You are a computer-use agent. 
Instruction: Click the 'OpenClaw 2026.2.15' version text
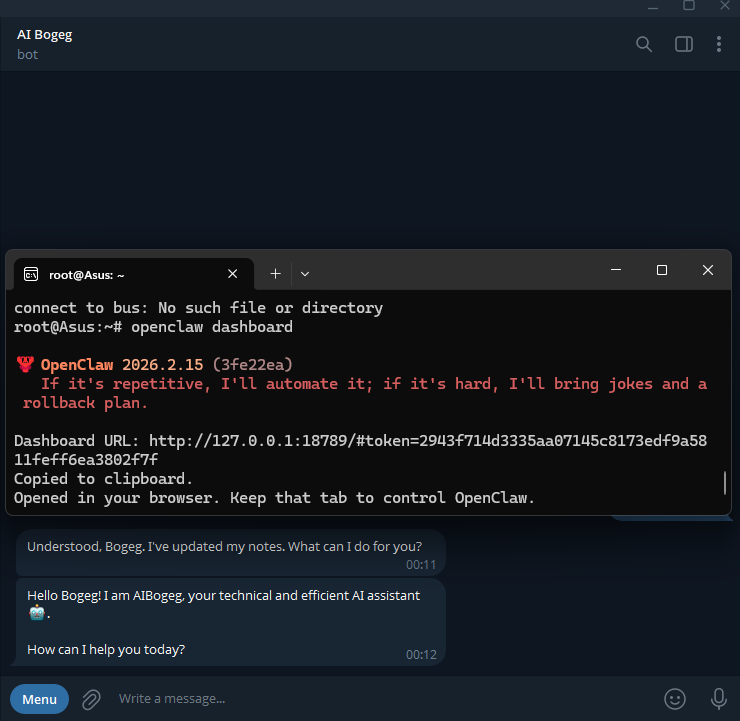122,364
